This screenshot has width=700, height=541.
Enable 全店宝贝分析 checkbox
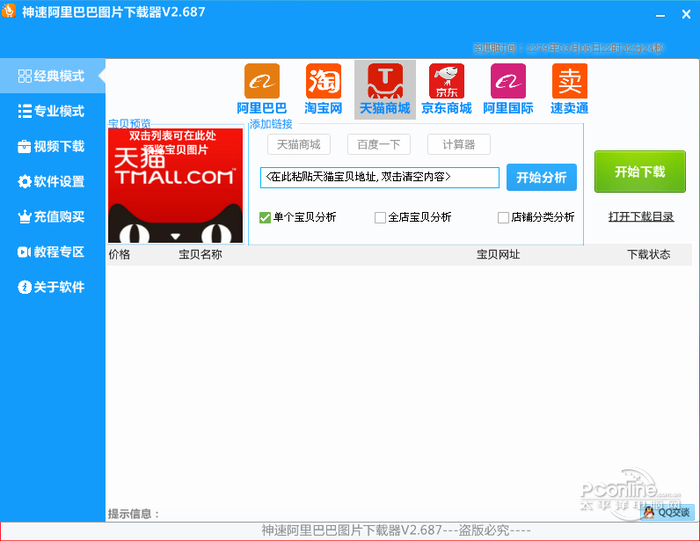(380, 217)
